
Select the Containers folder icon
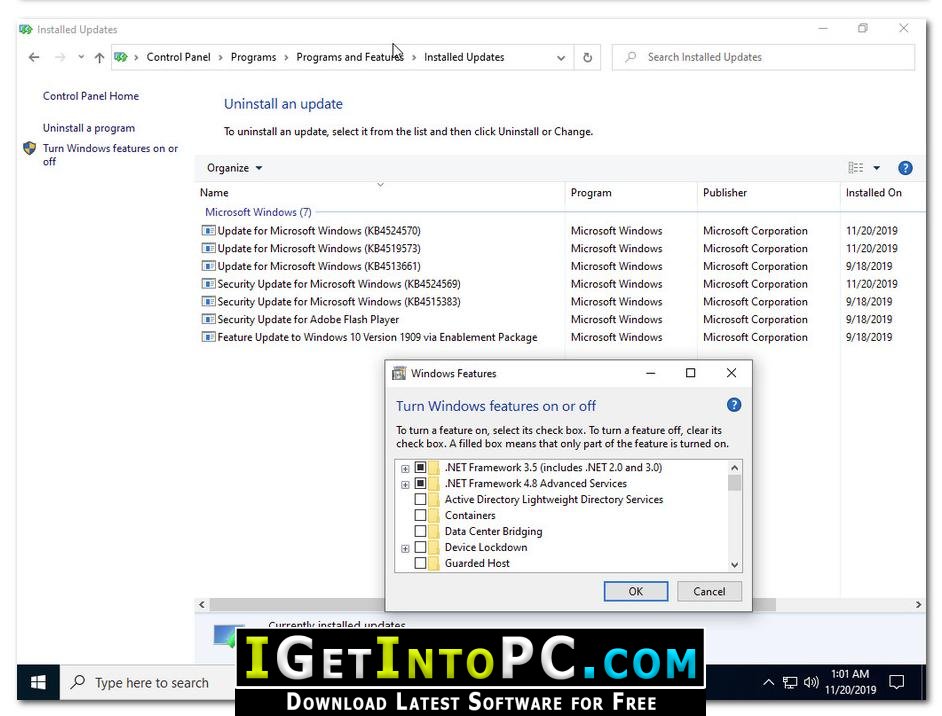pyautogui.click(x=434, y=515)
